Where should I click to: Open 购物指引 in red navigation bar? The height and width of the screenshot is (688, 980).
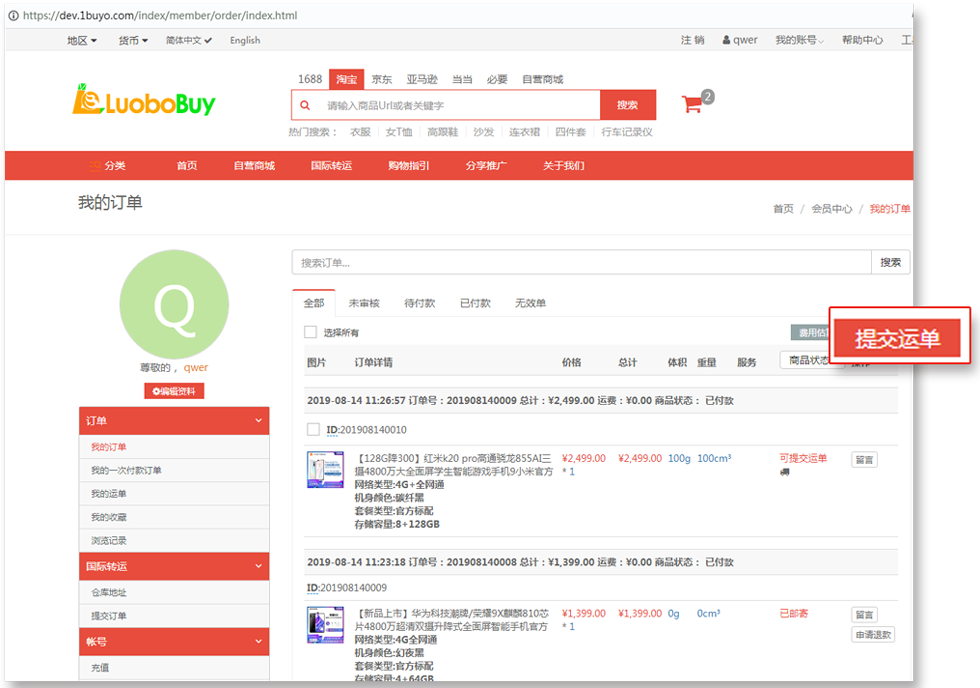point(409,166)
